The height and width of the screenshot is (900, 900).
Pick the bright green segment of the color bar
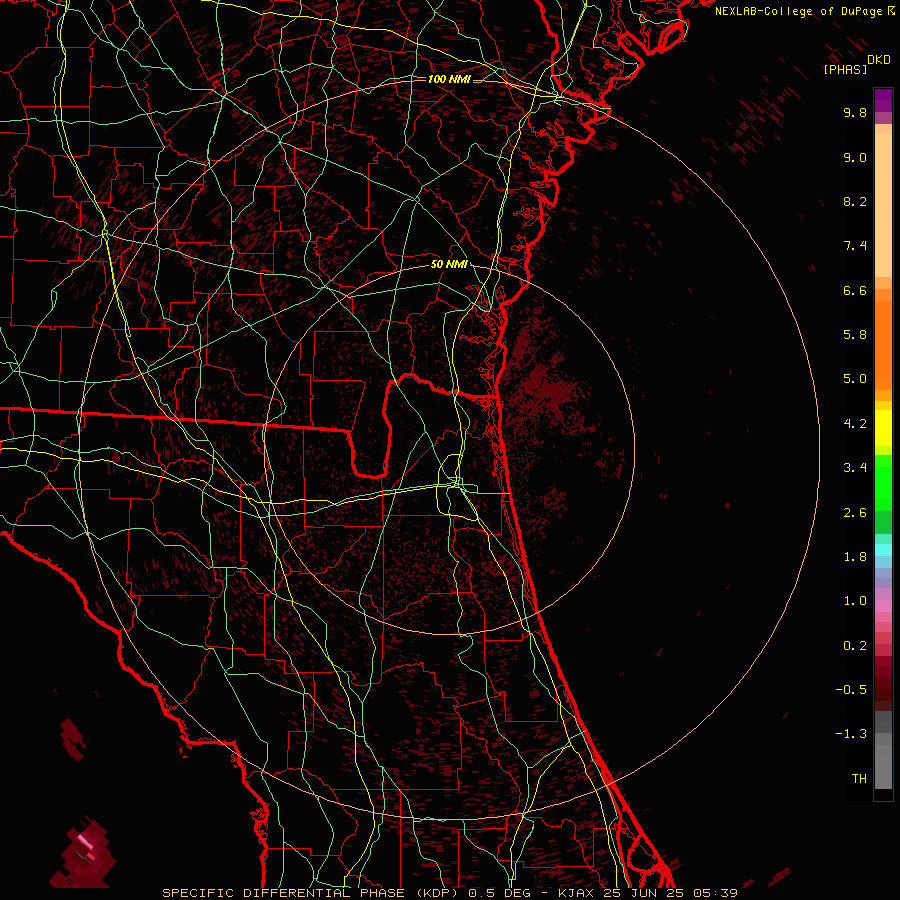(x=883, y=485)
